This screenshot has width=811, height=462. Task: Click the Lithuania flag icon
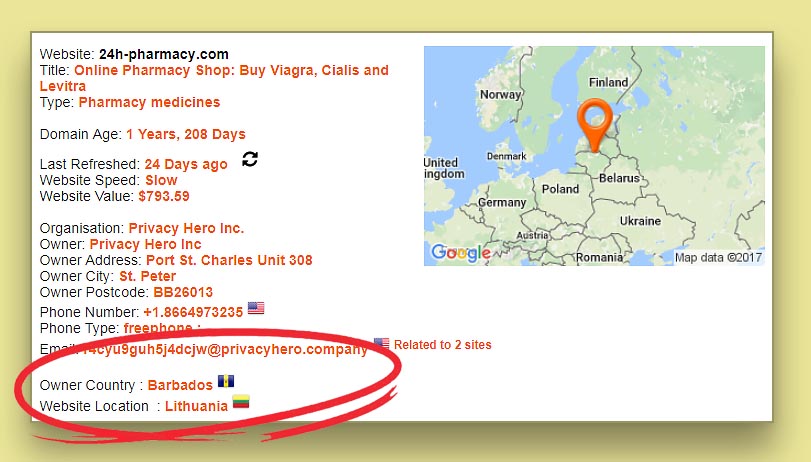click(241, 401)
